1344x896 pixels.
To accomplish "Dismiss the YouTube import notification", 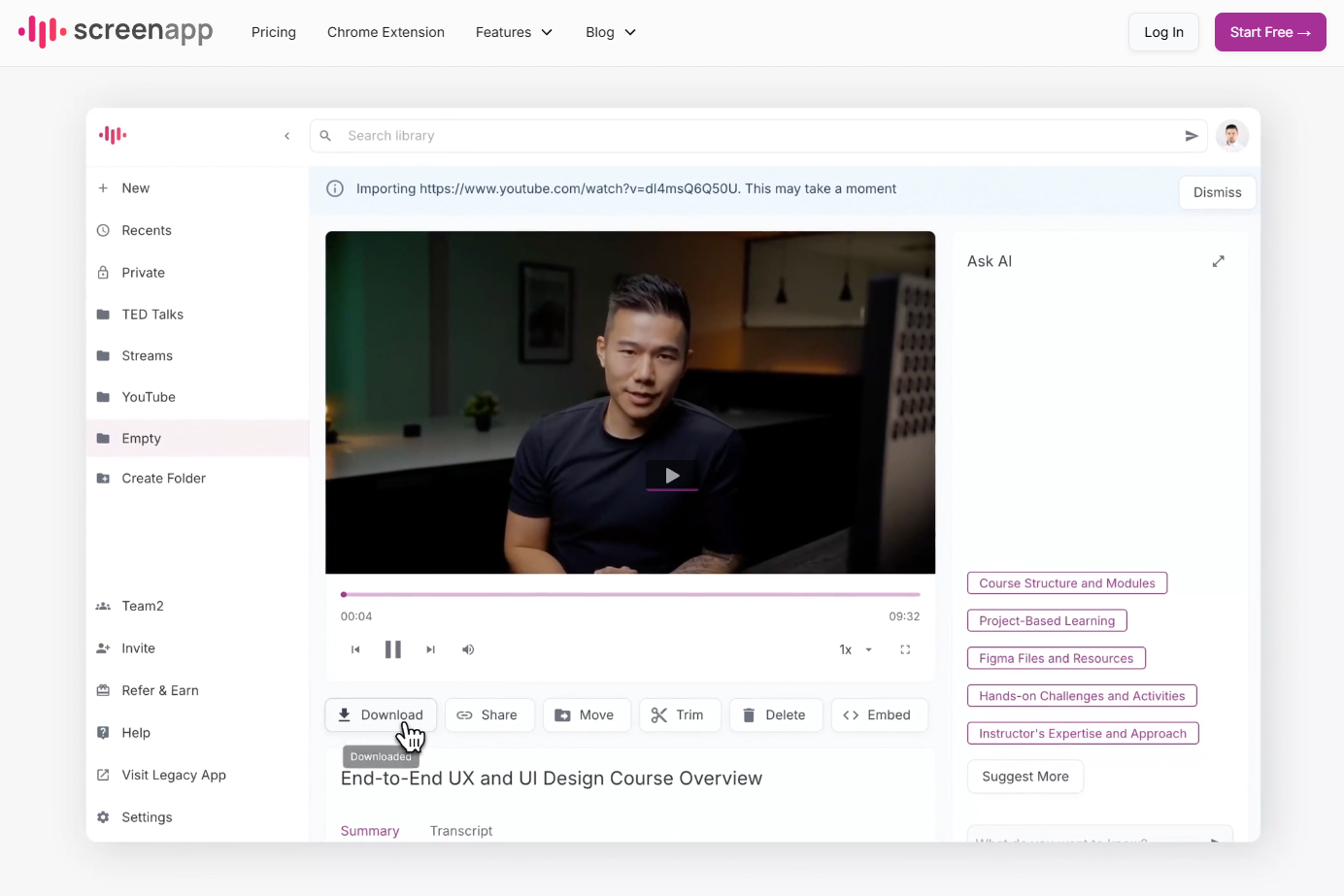I will [x=1217, y=191].
